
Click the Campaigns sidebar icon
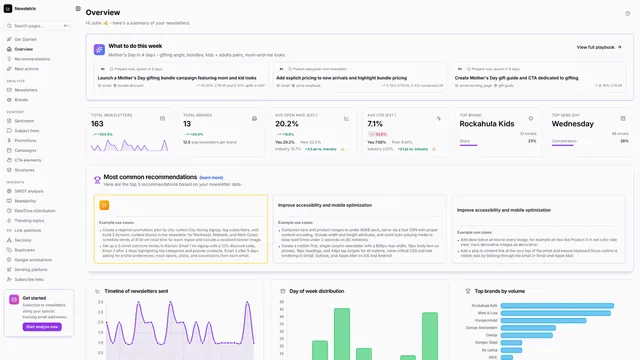tap(9, 150)
